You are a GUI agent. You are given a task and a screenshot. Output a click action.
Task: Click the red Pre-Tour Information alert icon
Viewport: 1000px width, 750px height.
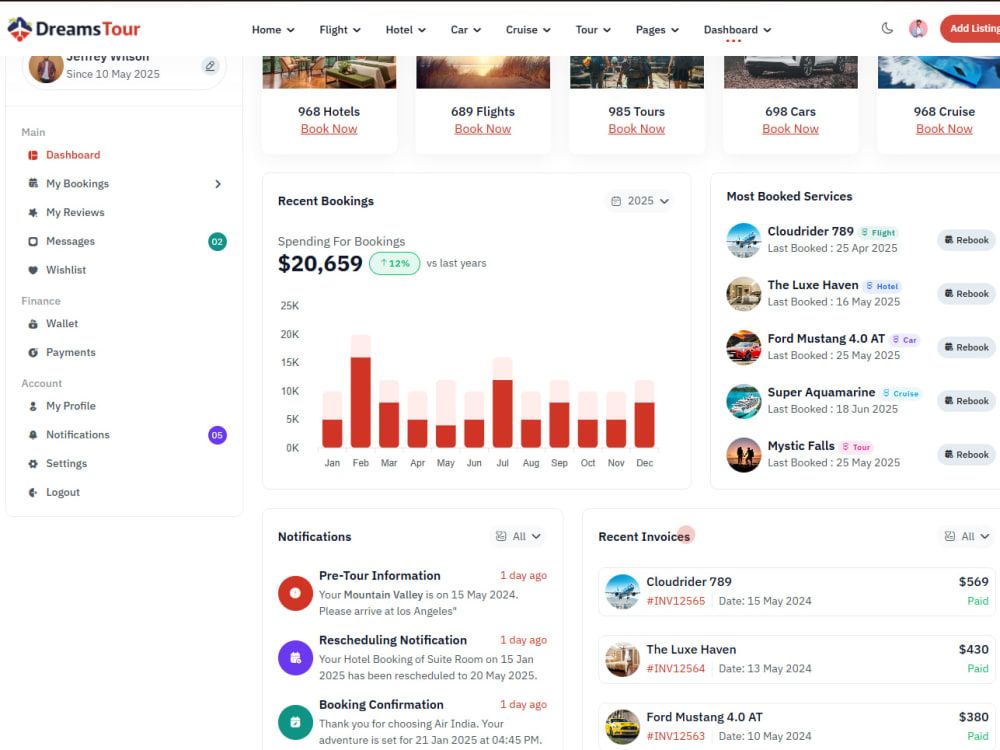[295, 593]
